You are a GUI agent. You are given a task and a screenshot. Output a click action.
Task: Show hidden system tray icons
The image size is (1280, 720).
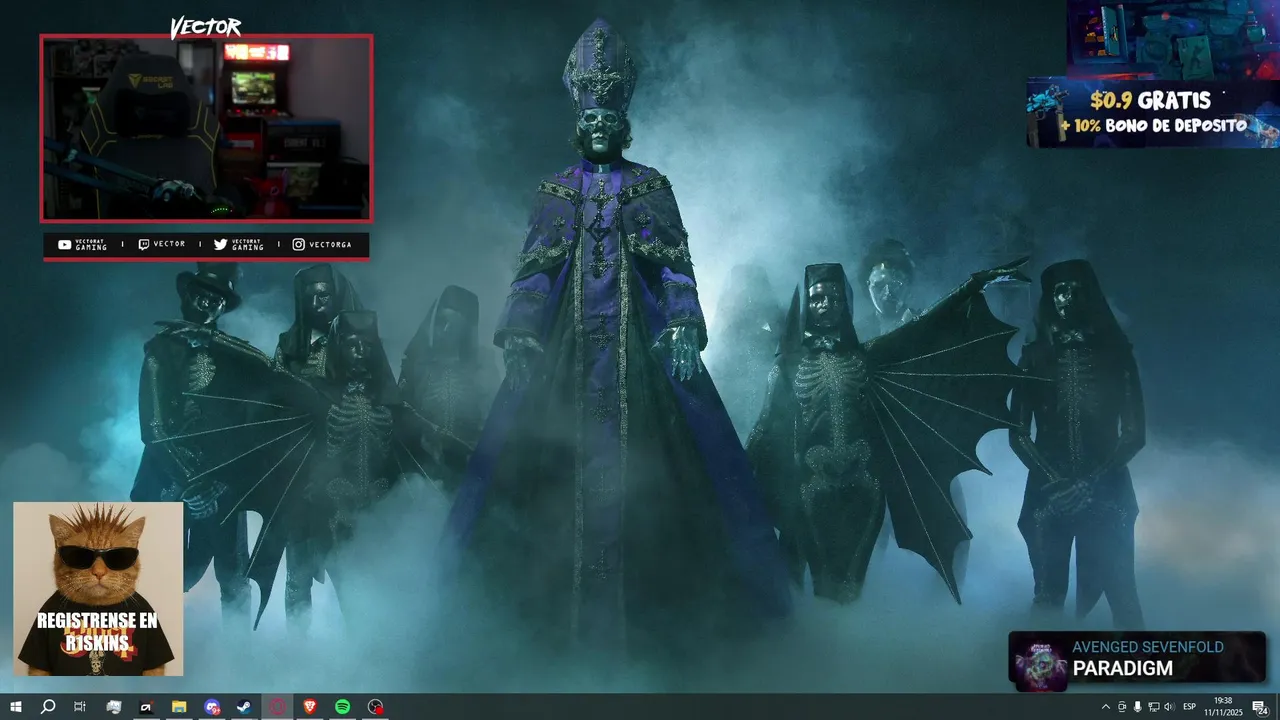(1105, 707)
